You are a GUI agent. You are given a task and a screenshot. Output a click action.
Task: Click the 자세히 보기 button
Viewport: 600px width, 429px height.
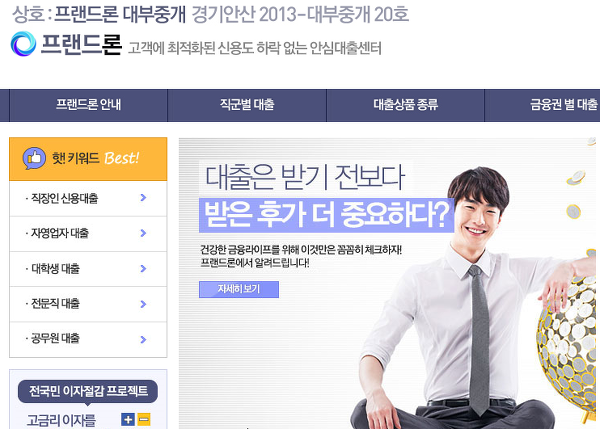[239, 289]
